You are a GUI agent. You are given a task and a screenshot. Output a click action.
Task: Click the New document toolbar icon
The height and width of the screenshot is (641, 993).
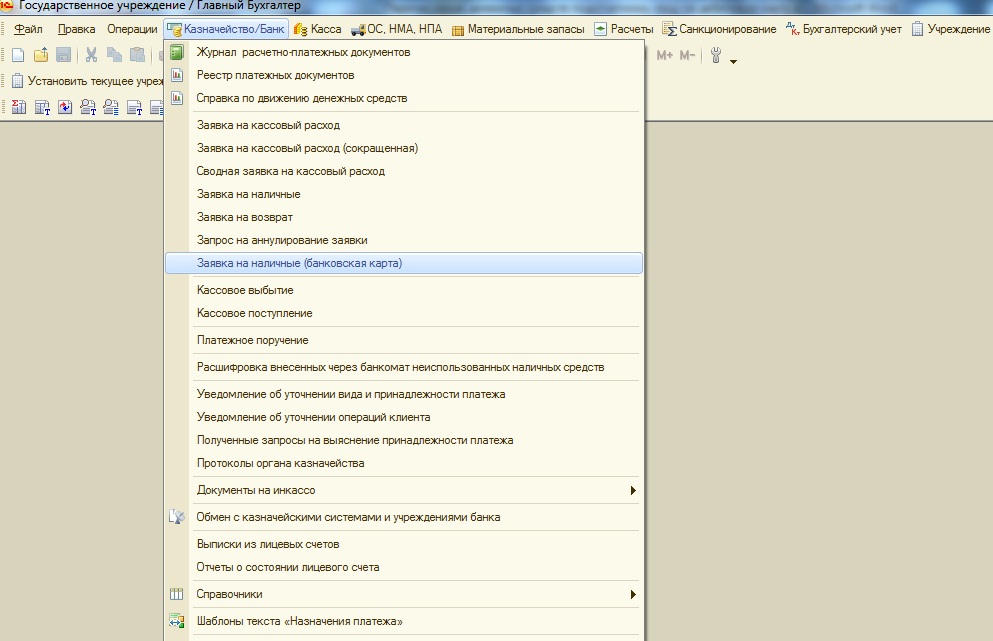tap(17, 55)
